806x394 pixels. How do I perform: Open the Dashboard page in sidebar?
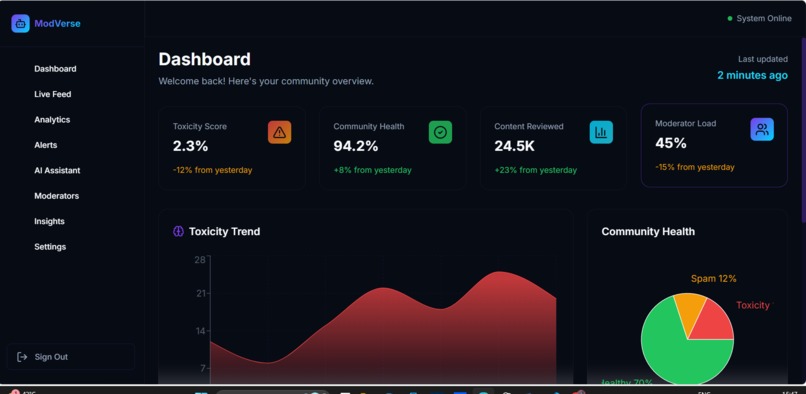click(x=55, y=69)
